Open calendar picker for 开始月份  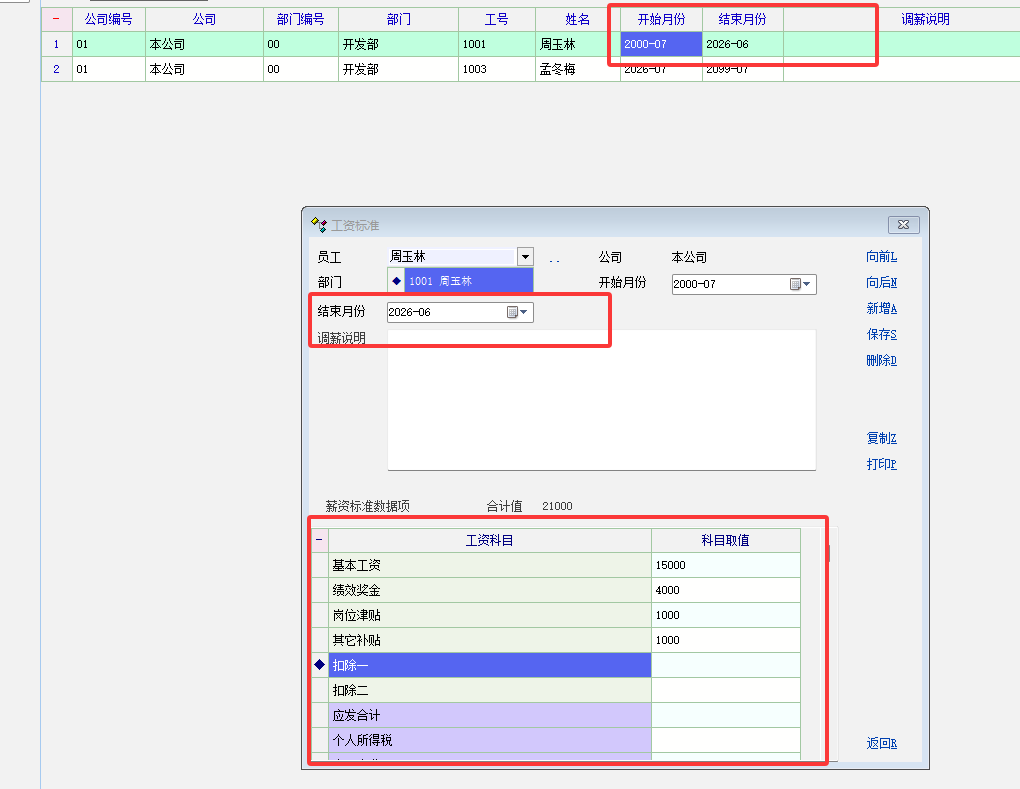tap(800, 284)
